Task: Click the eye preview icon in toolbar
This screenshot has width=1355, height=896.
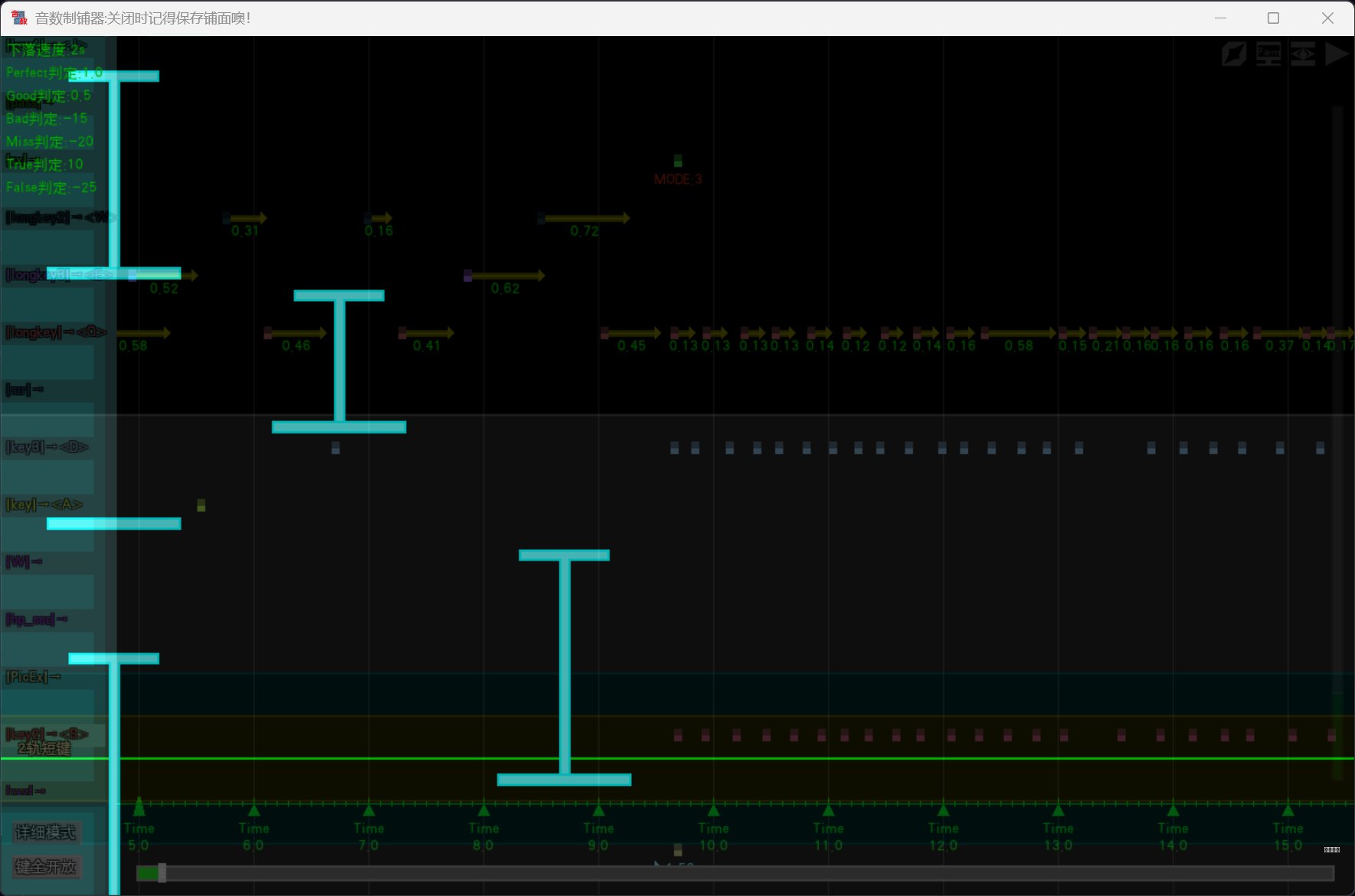Action: [x=1302, y=54]
